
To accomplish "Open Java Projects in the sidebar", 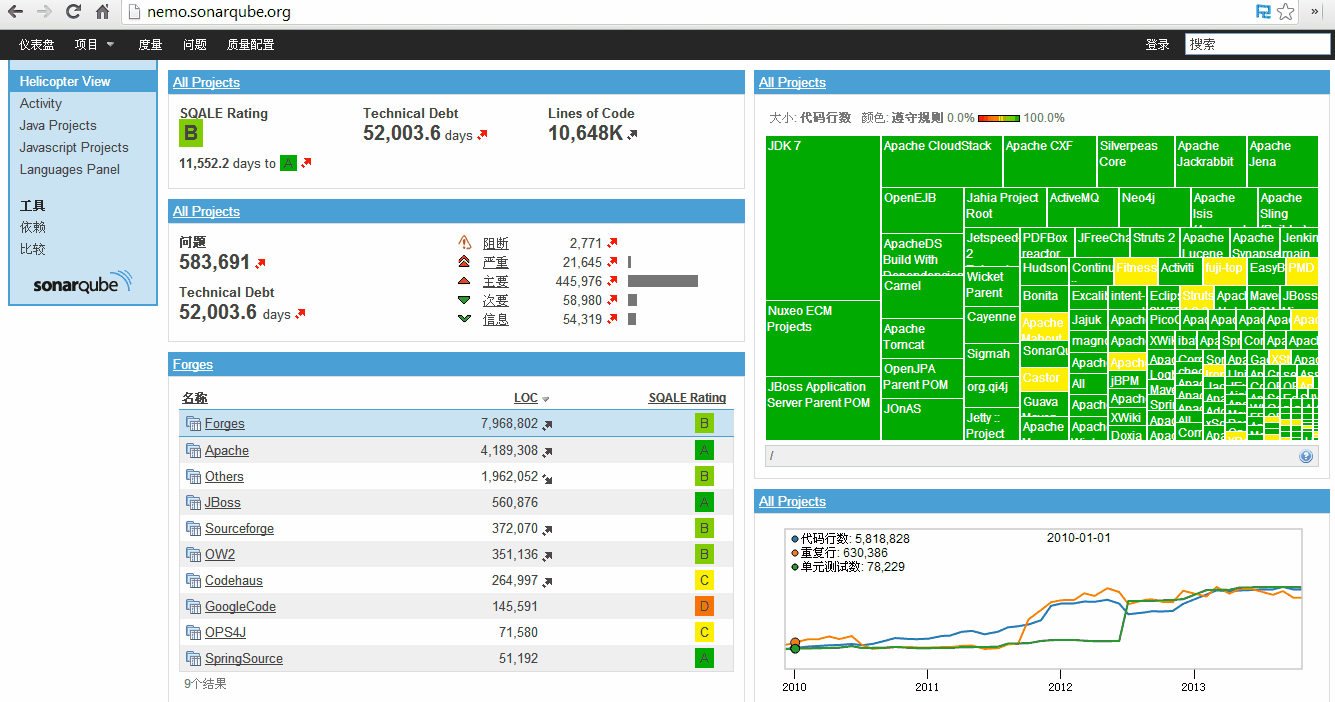I will coord(58,125).
